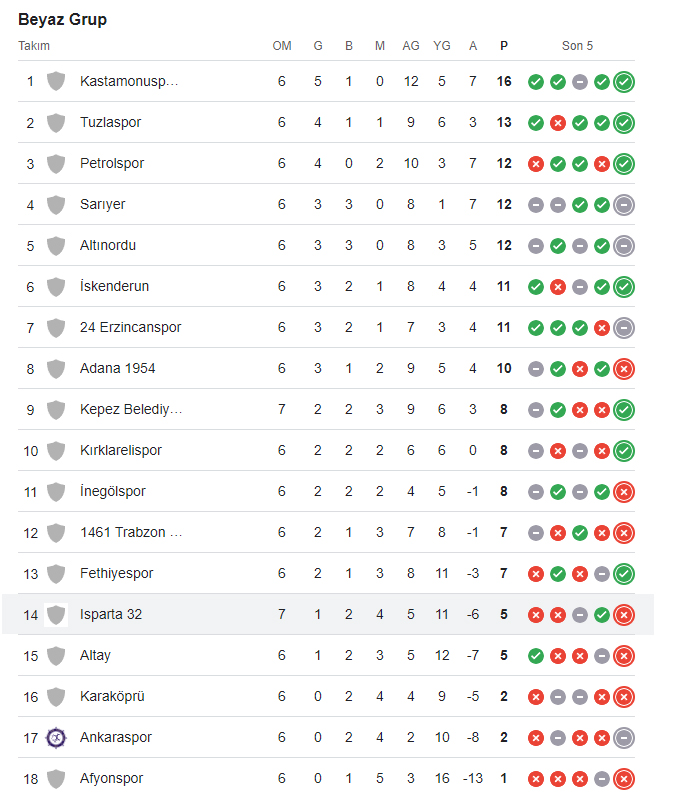Click the Beyaz Grup heading

click(x=63, y=20)
